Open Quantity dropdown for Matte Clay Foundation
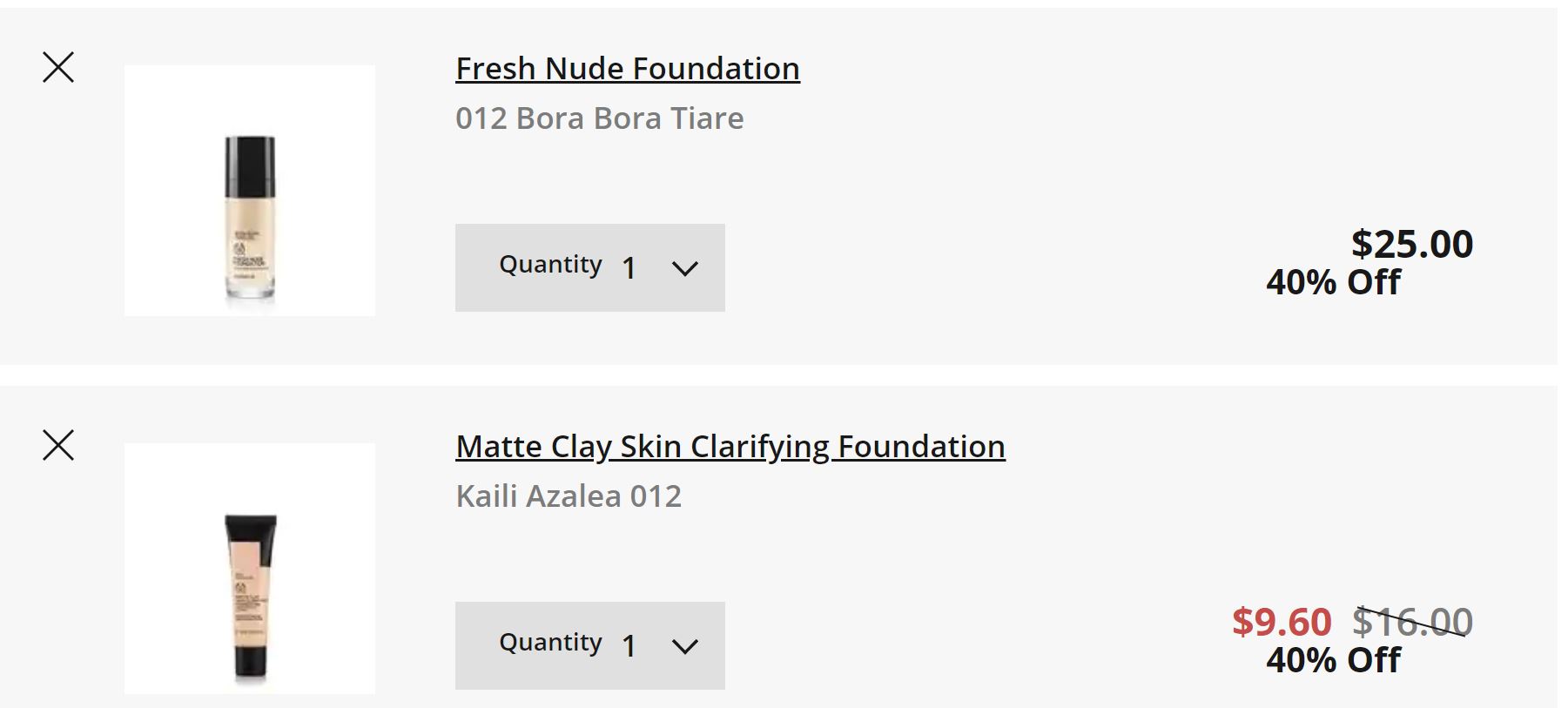1568x708 pixels. tap(589, 645)
